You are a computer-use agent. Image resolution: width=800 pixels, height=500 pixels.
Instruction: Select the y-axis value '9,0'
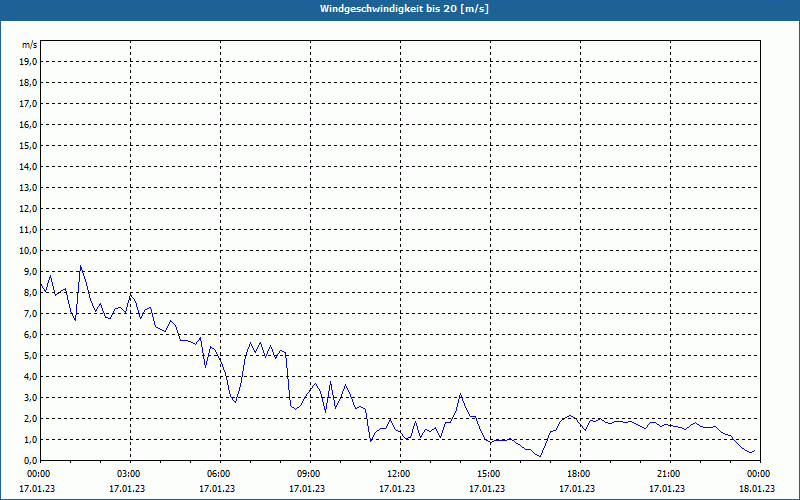click(x=30, y=271)
